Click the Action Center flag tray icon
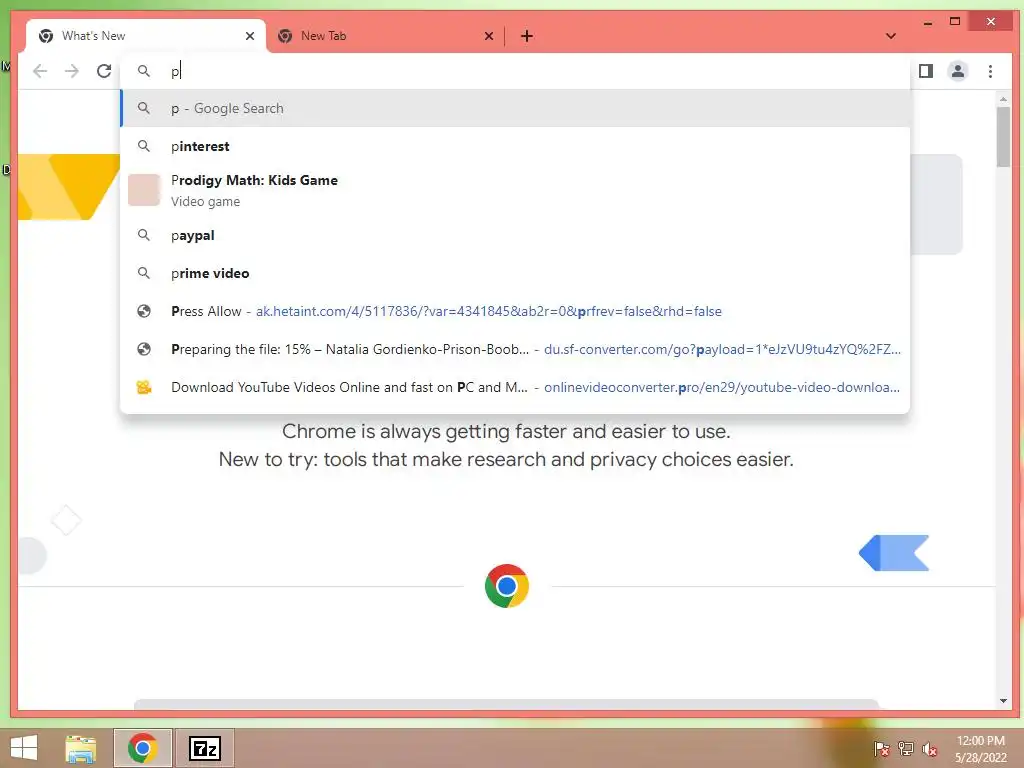This screenshot has height=768, width=1024. [x=881, y=749]
